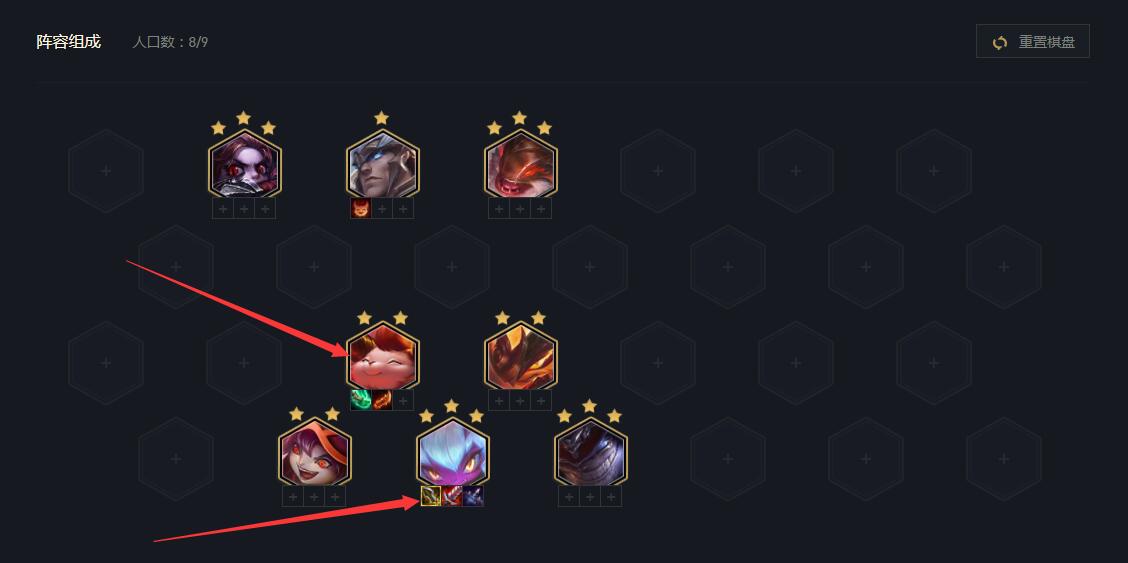Select the one-star armored knight champion

click(x=383, y=165)
